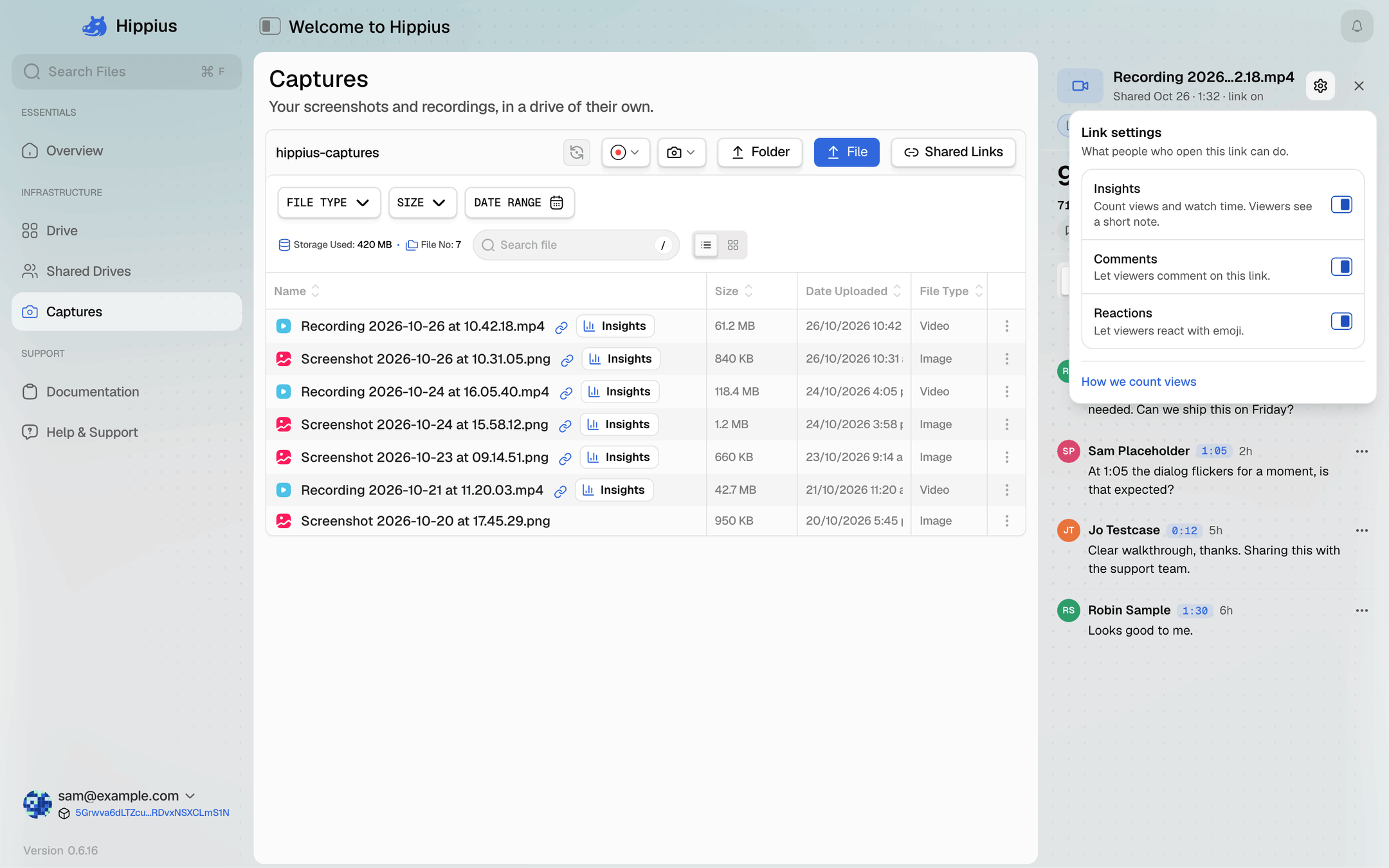Open file Recording 2026-10-24 at 16.05.40.mp4
The height and width of the screenshot is (868, 1389).
click(425, 392)
